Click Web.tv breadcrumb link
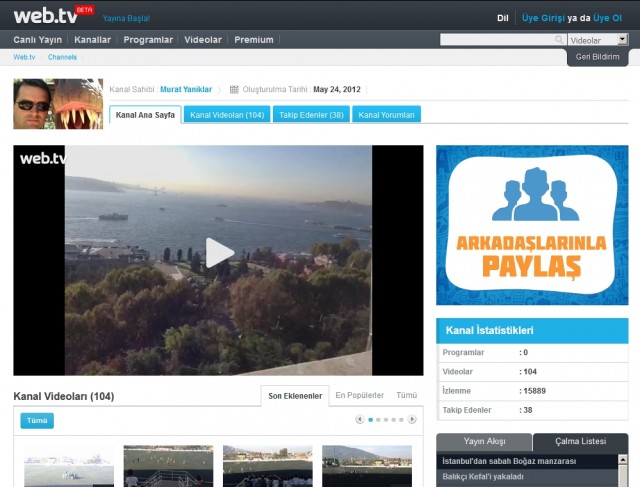The width and height of the screenshot is (640, 487). coord(24,57)
